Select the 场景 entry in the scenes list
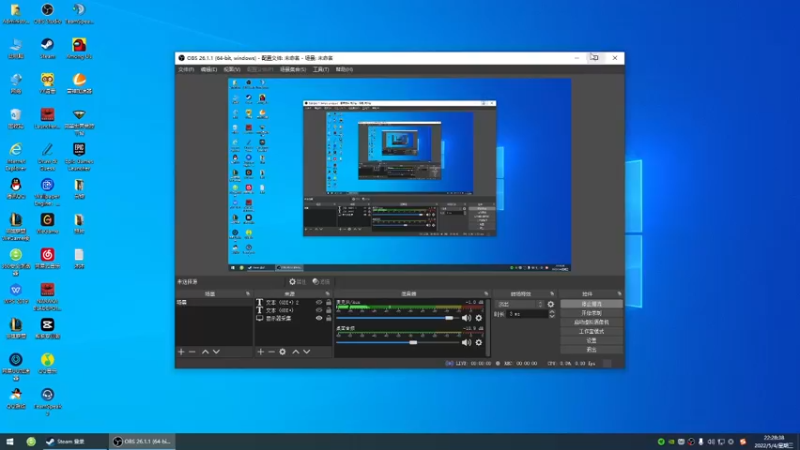 click(214, 302)
